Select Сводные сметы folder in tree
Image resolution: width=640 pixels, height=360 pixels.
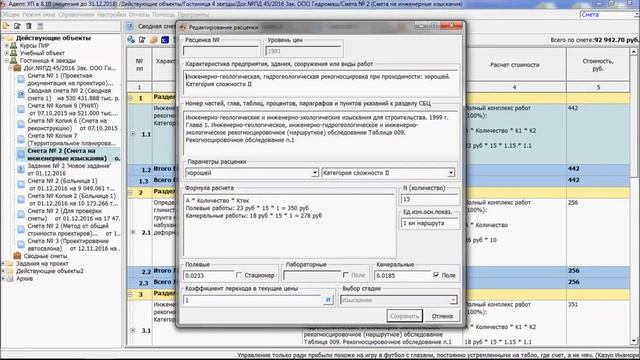coord(45,256)
